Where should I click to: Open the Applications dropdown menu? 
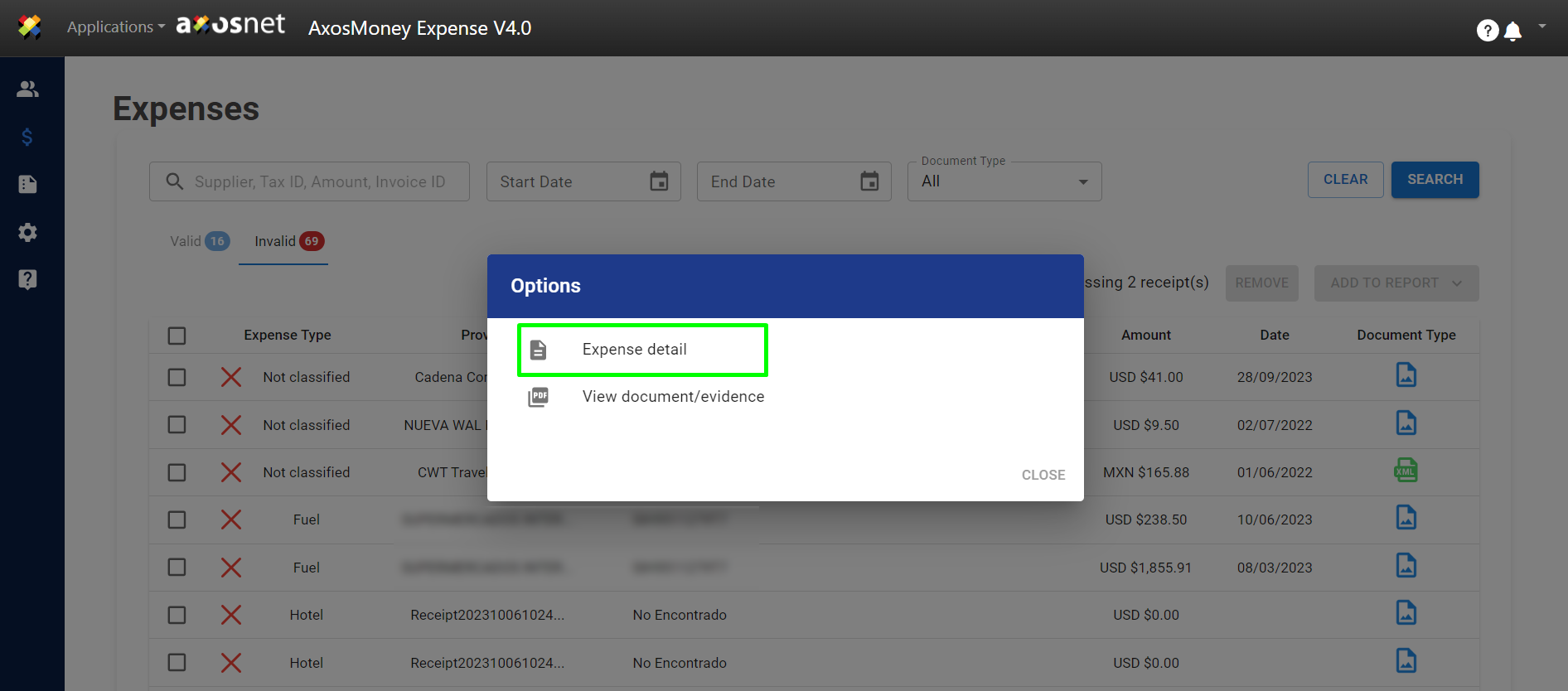(115, 27)
